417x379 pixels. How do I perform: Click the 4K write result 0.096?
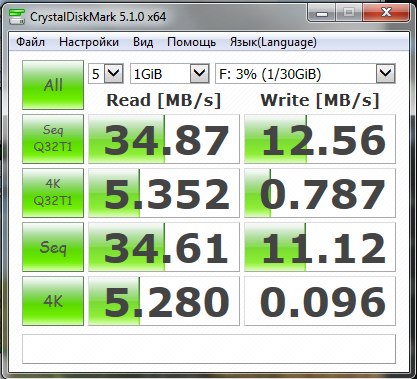[320, 301]
